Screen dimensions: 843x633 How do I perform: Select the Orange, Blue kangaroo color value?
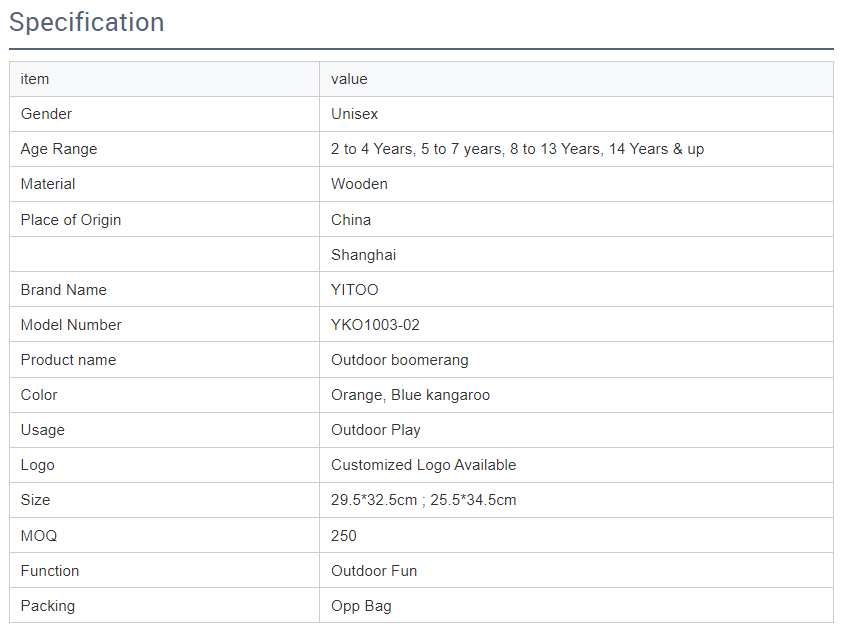coord(410,395)
